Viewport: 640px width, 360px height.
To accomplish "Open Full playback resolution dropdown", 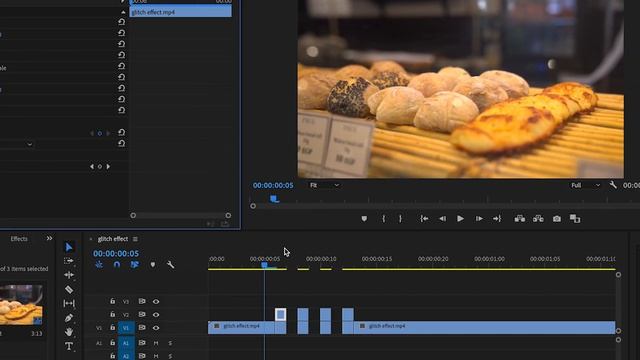I will click(x=585, y=185).
